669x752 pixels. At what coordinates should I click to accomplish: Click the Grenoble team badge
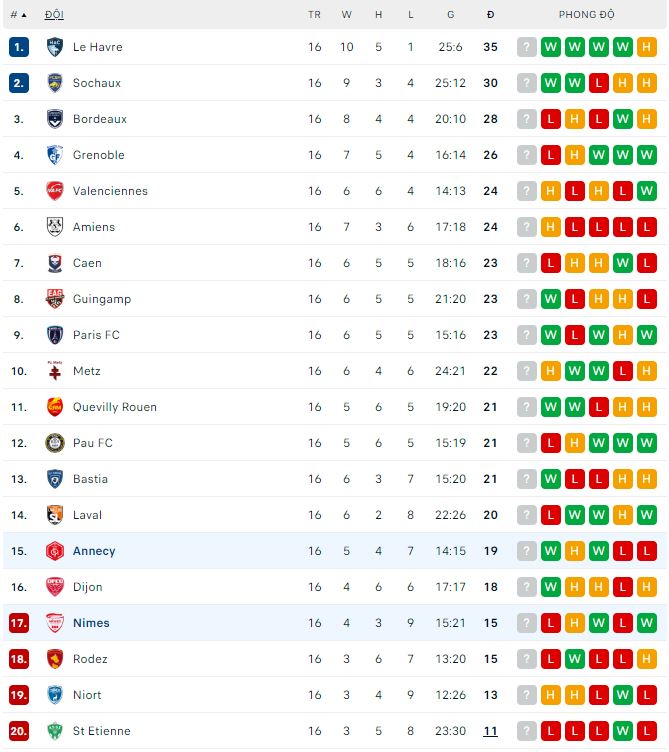(55, 155)
